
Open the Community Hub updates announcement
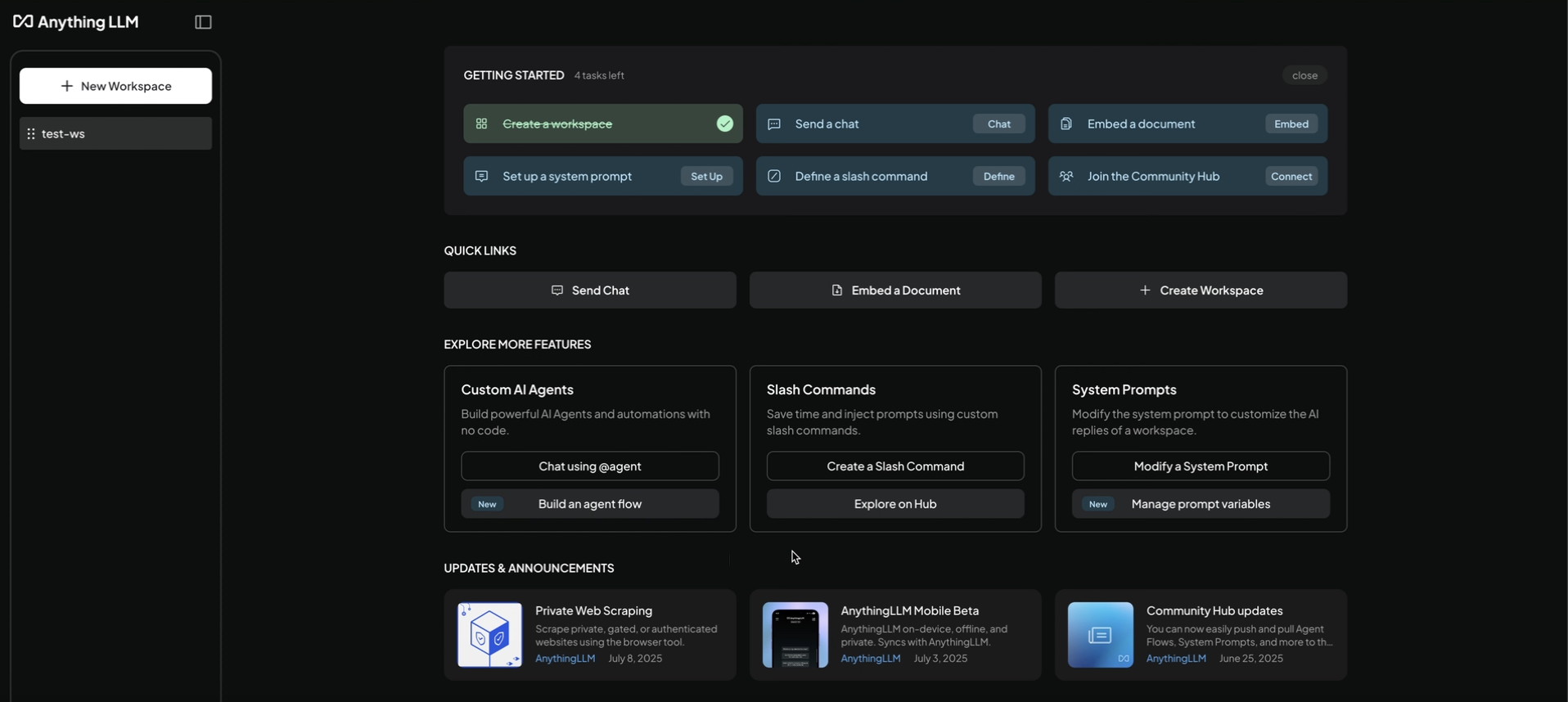coord(1201,635)
